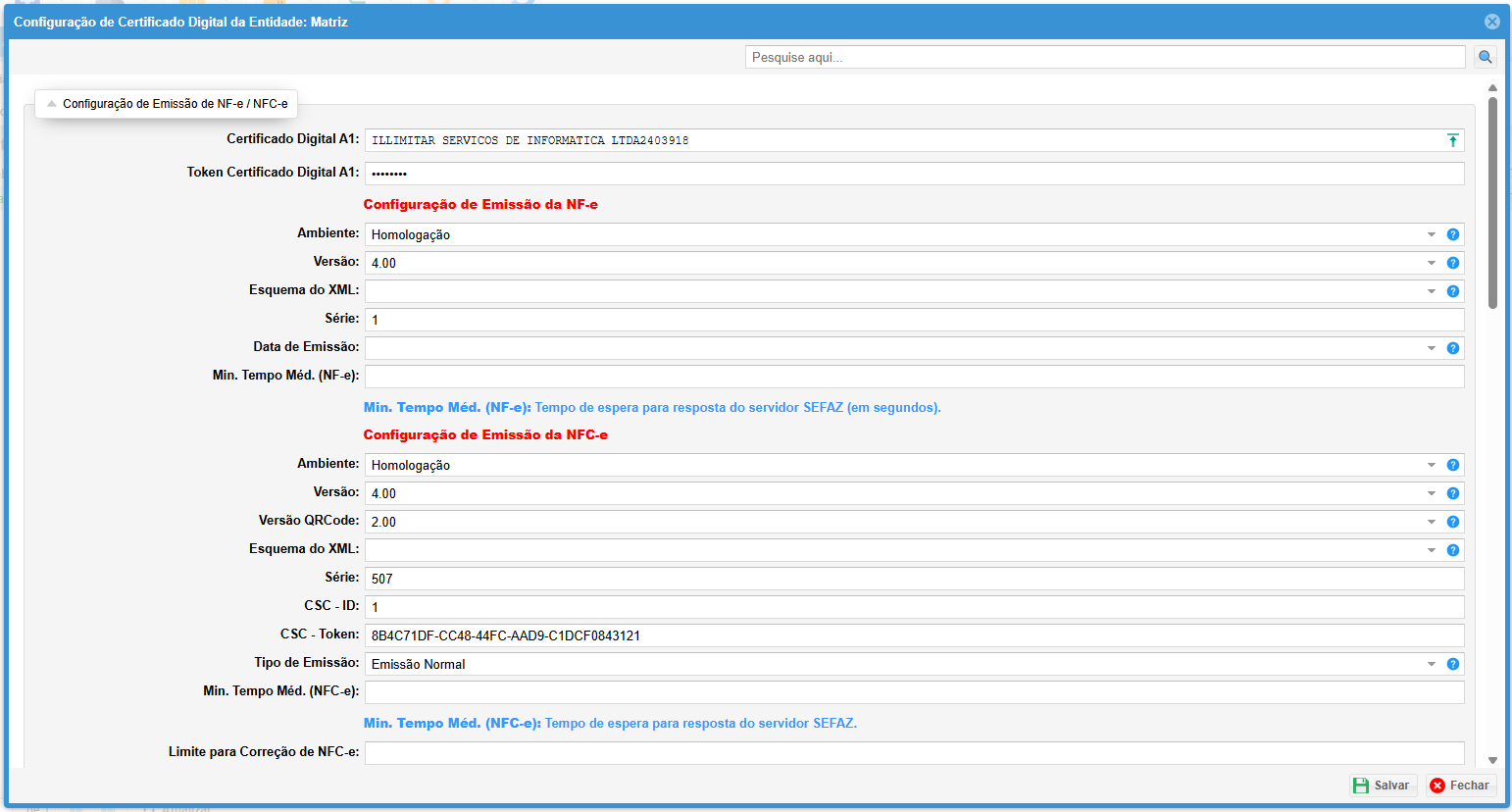Expand the Tipo de Emissão dropdown

coord(1431,664)
